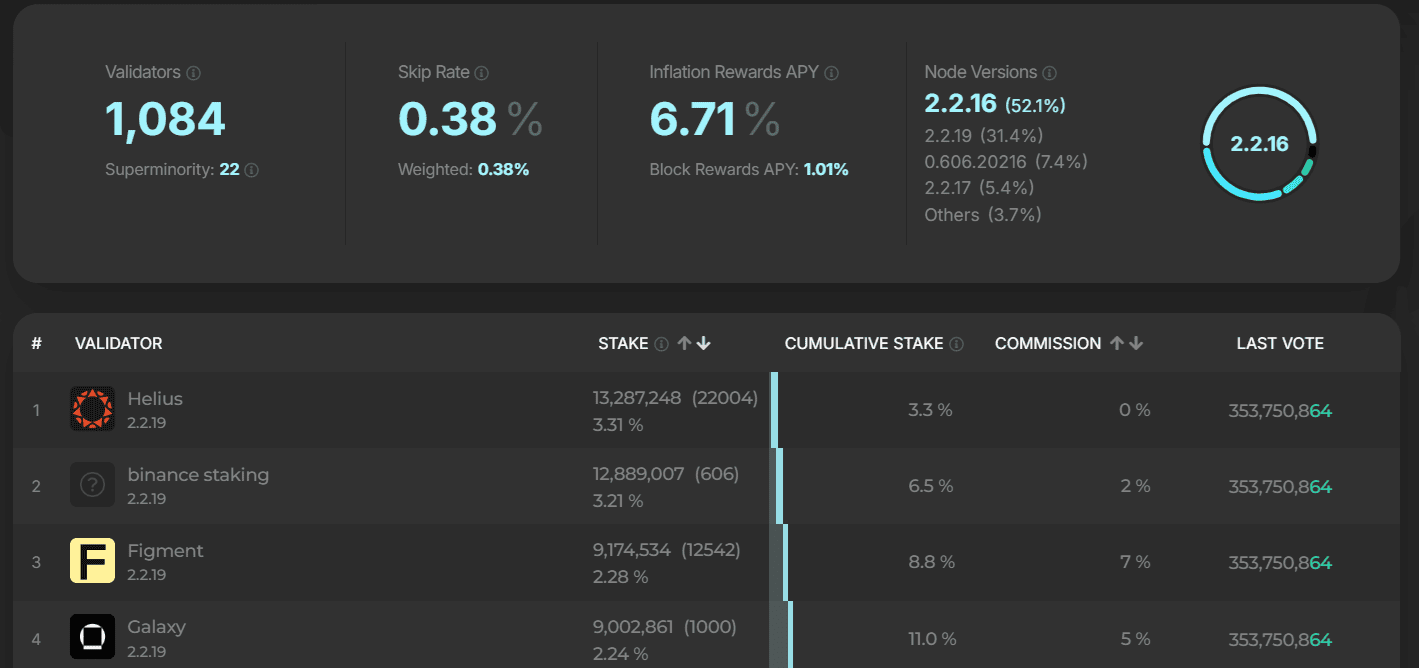Click the Figment validator logo
This screenshot has width=1419, height=668.
[x=92, y=561]
